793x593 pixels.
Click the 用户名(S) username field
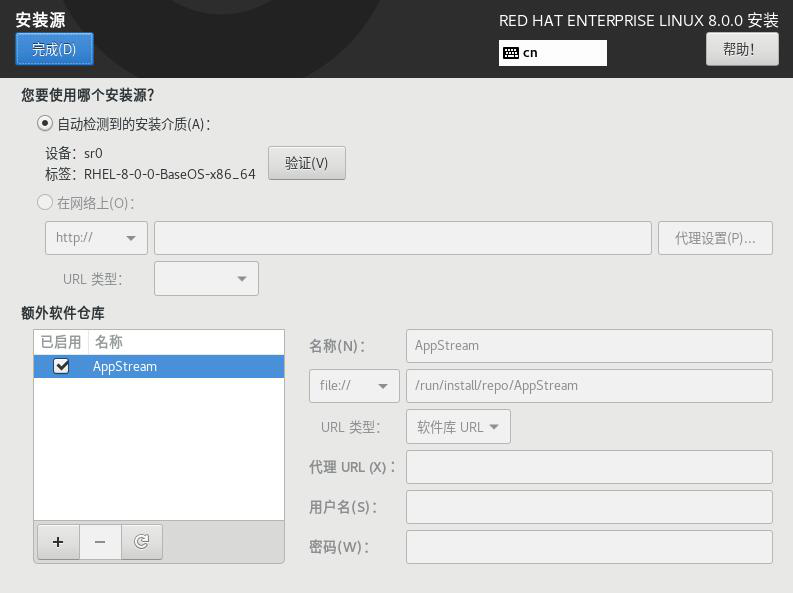(x=589, y=507)
